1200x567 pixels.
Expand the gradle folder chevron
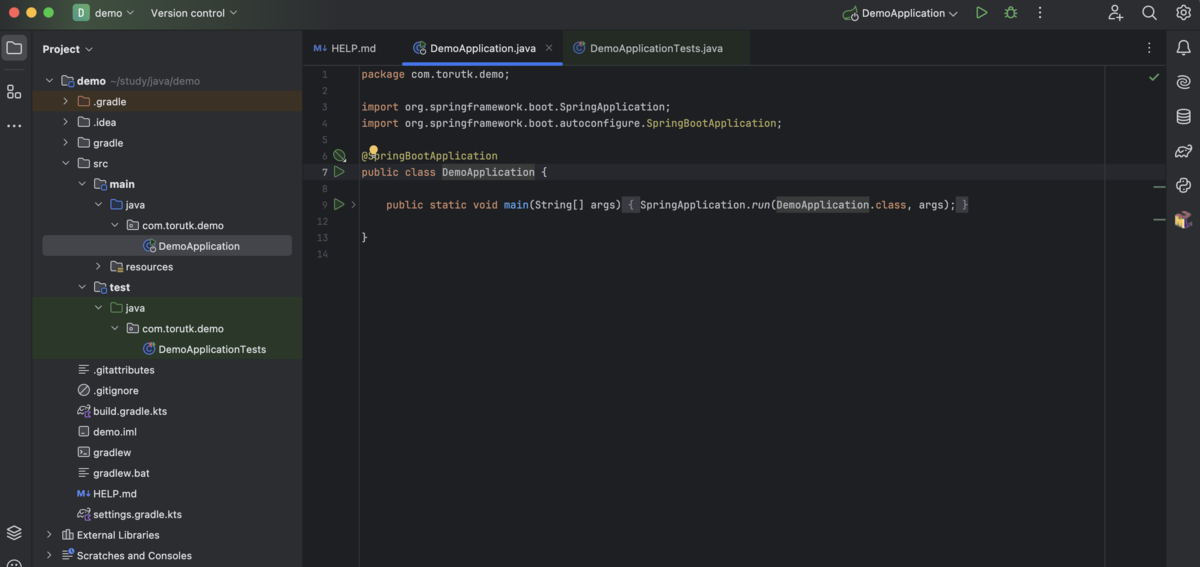(x=66, y=143)
